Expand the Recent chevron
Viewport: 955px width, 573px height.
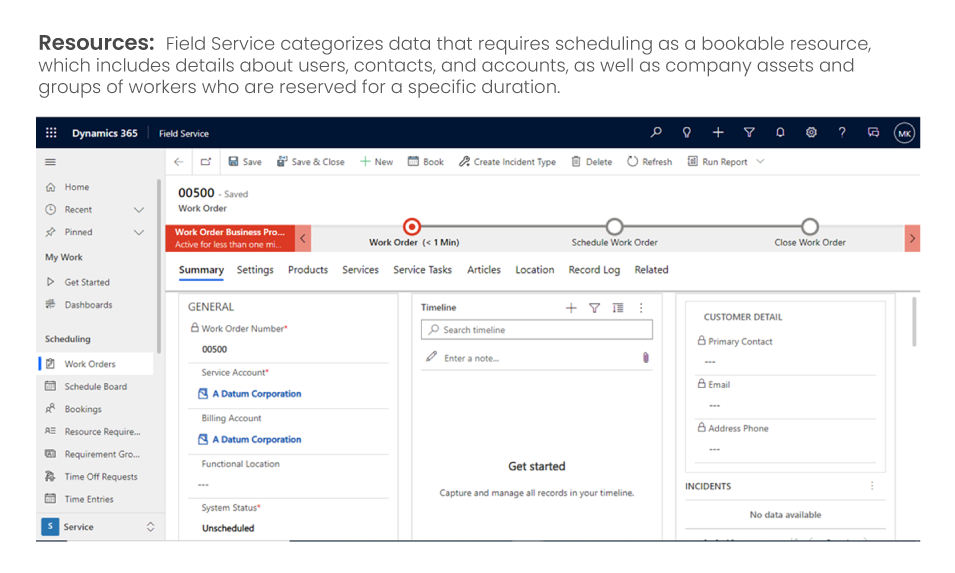point(139,209)
